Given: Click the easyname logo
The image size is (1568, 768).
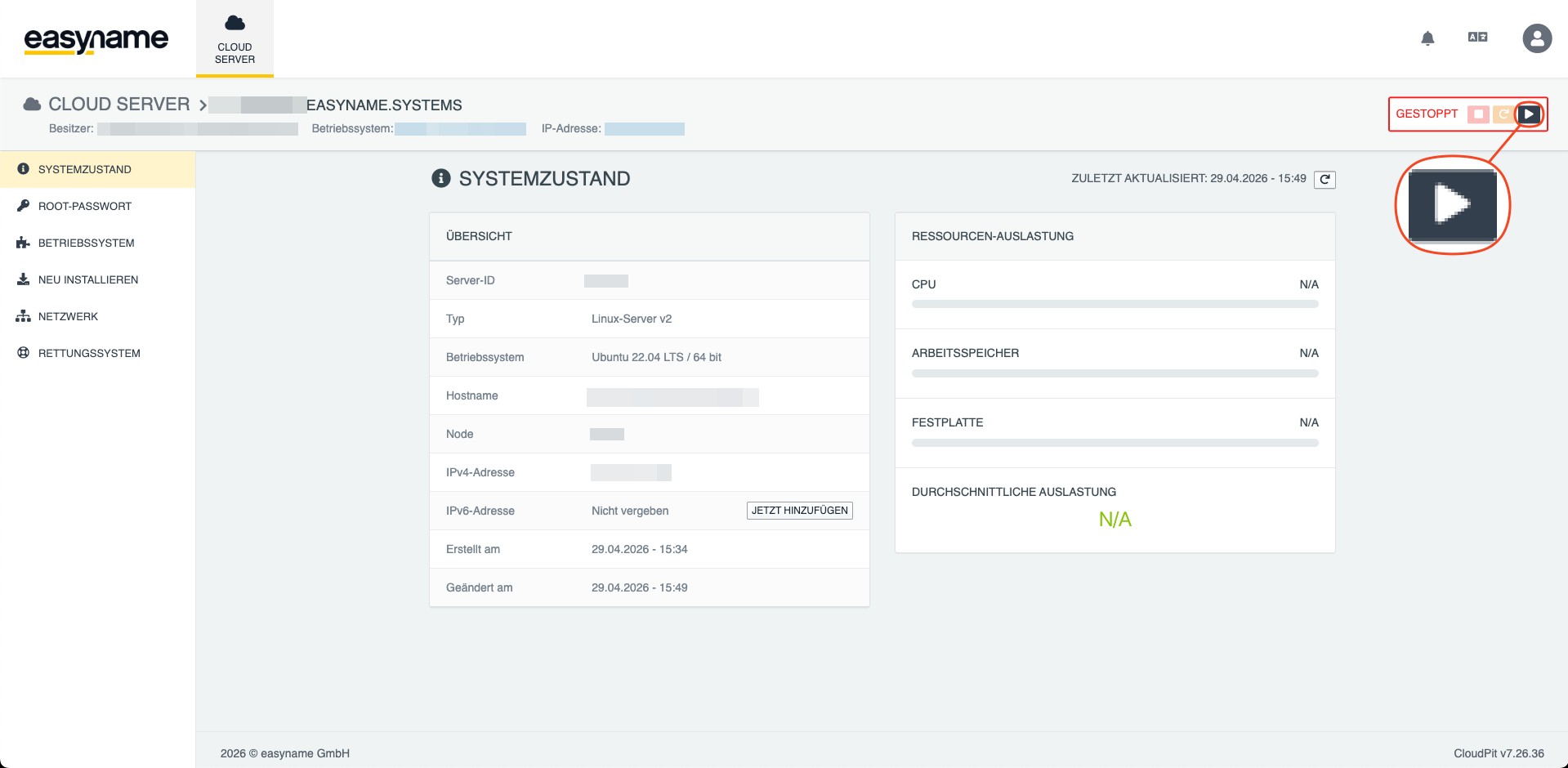Looking at the screenshot, I should point(96,39).
